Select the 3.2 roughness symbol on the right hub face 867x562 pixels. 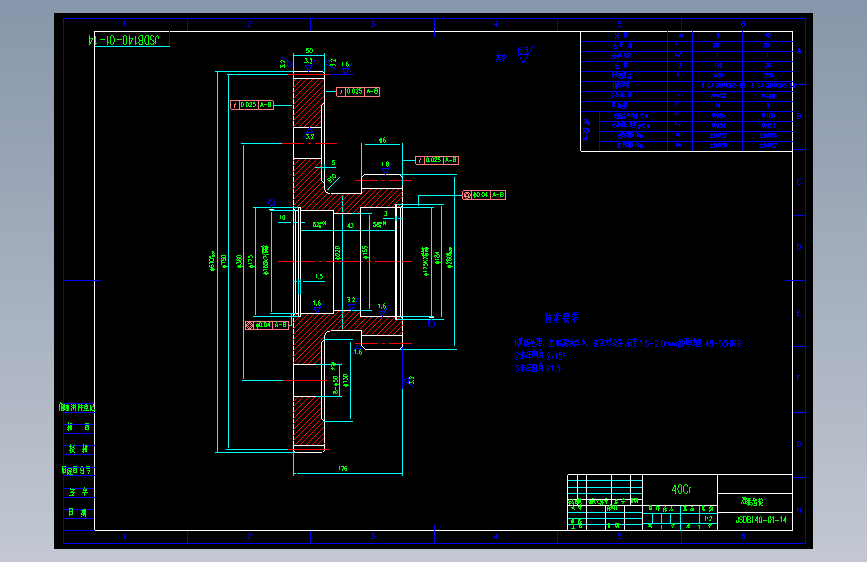(409, 381)
